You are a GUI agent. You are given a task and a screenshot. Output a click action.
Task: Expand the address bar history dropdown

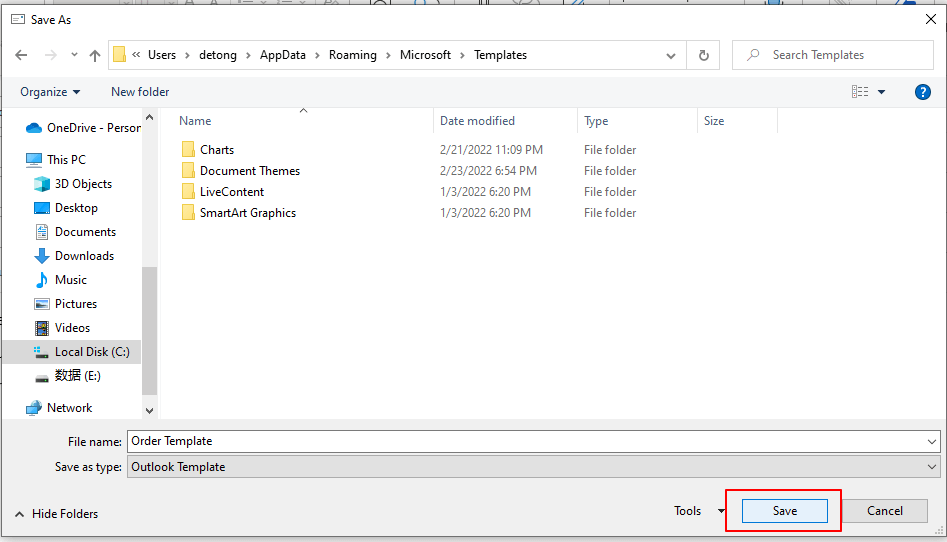tap(670, 56)
